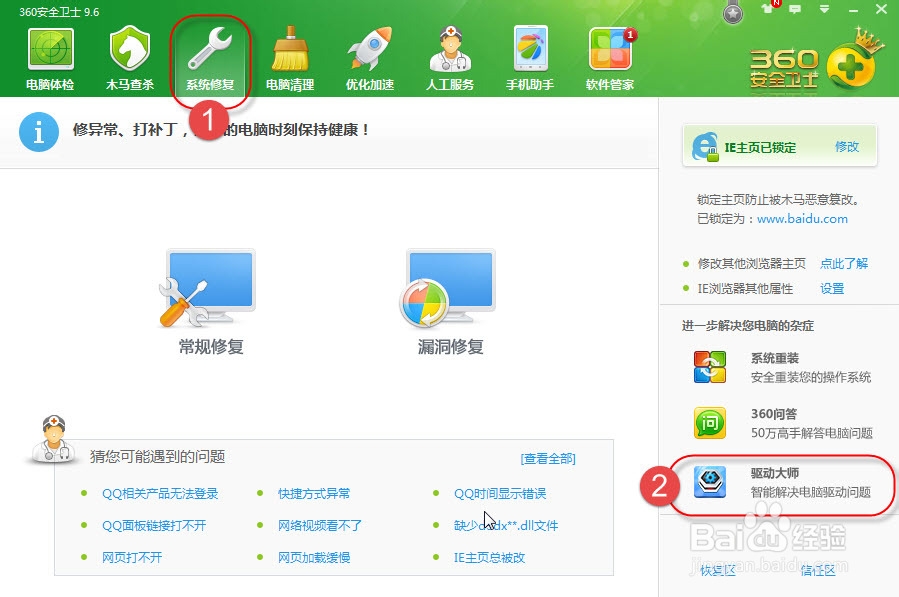Select 网页加载缓慢 problem
Viewport: 899px width, 597px height.
(314, 557)
